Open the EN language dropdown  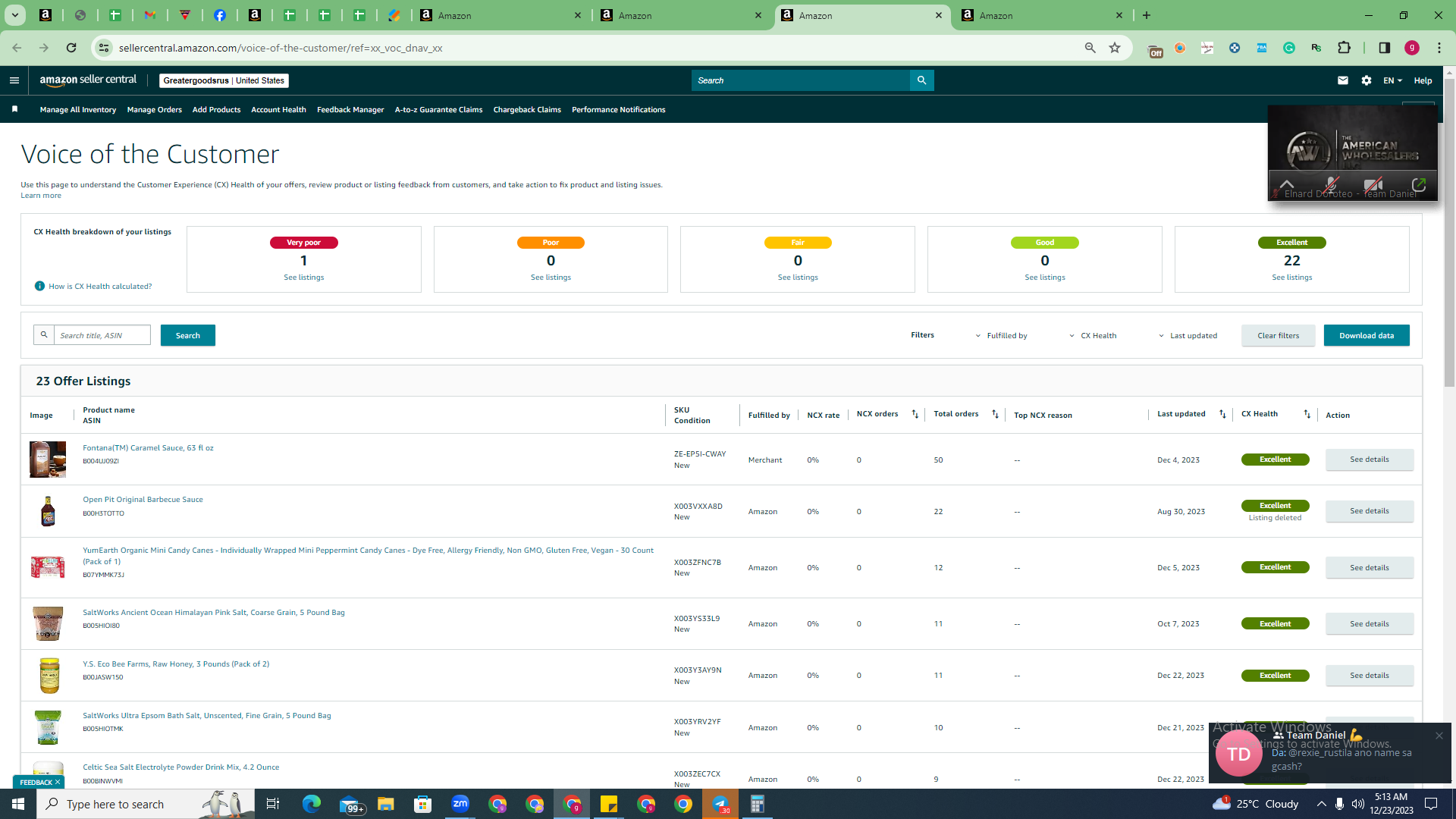[1392, 80]
